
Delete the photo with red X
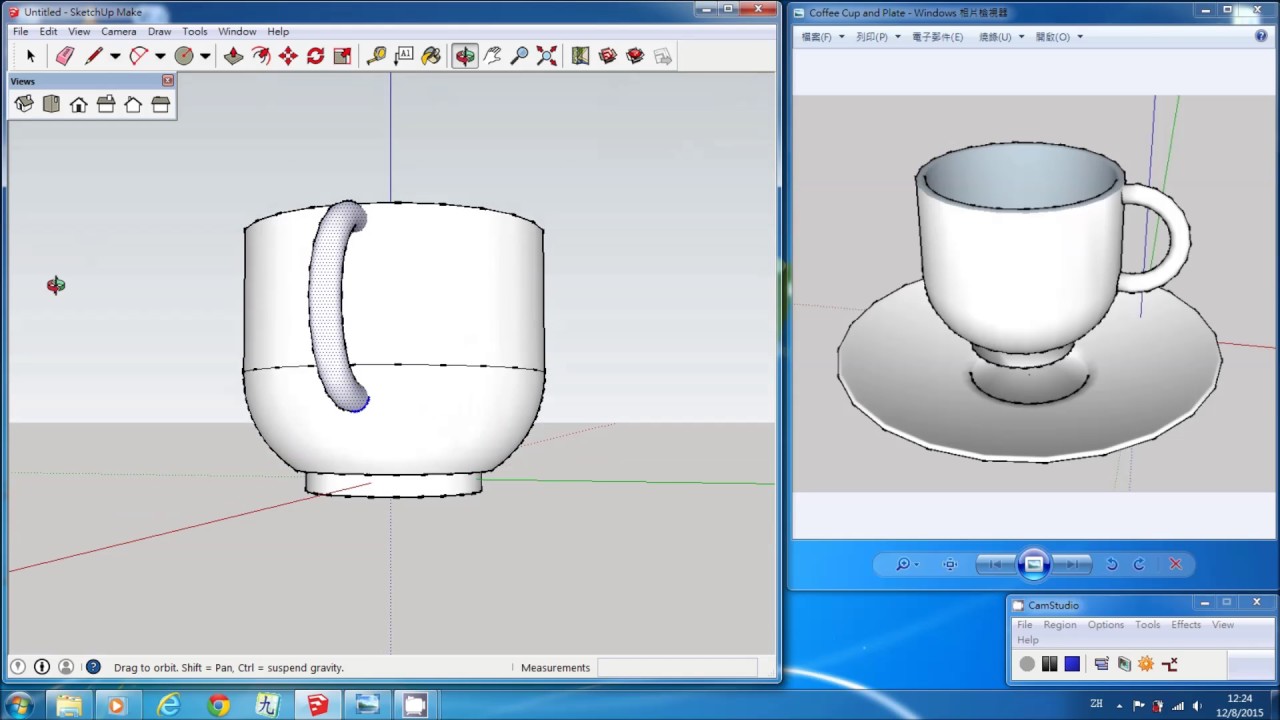point(1175,564)
